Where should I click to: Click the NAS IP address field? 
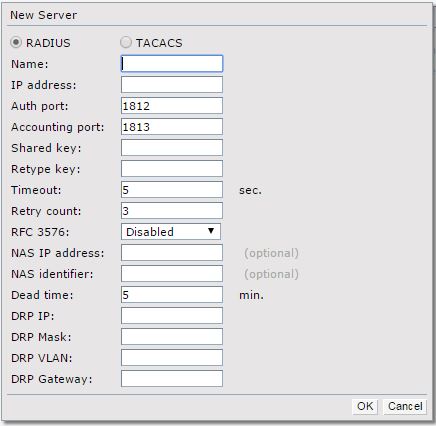pyautogui.click(x=172, y=253)
